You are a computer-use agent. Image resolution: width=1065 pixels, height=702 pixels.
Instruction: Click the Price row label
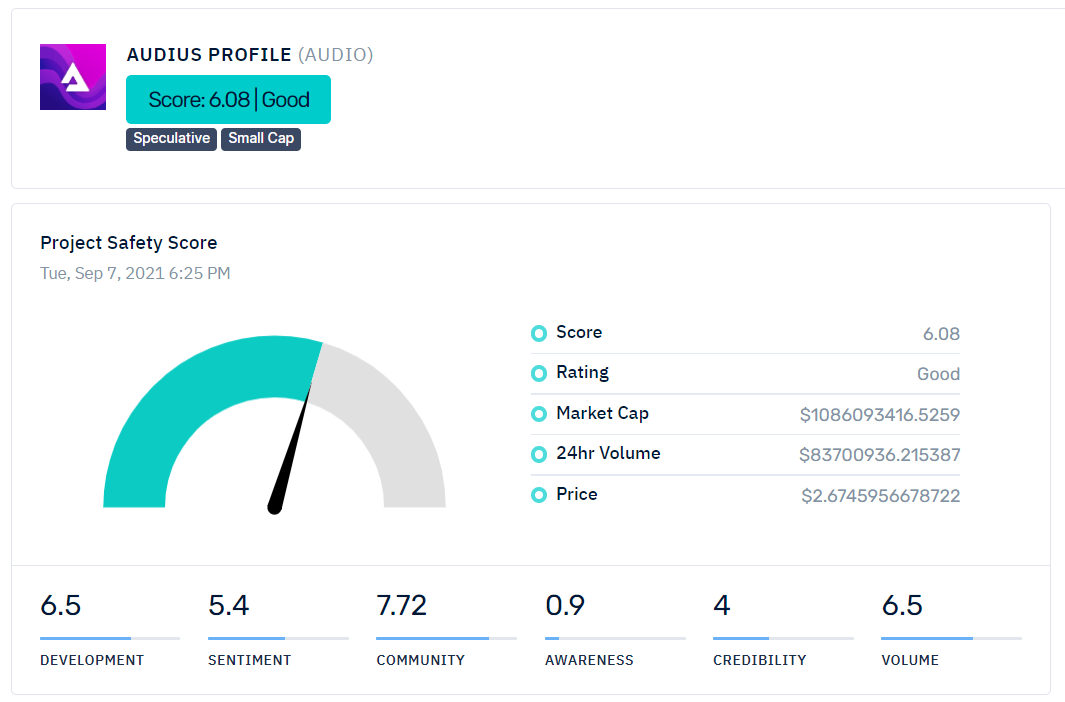point(577,494)
